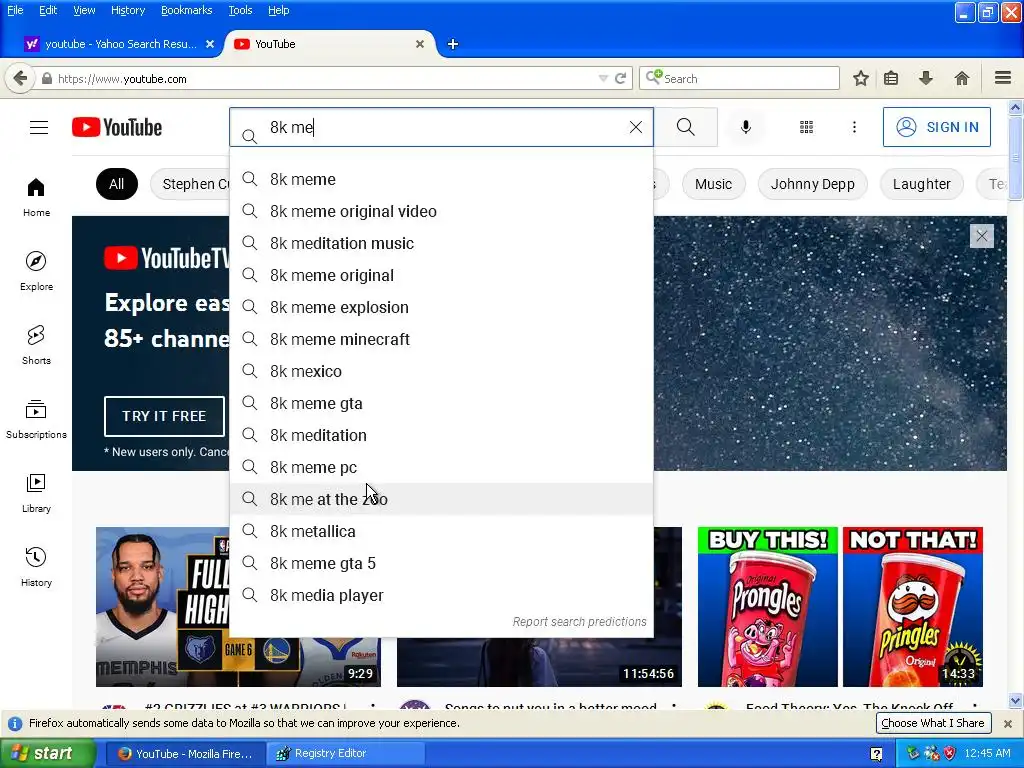Choose '8k meme minecraft' suggestion

coord(441,339)
